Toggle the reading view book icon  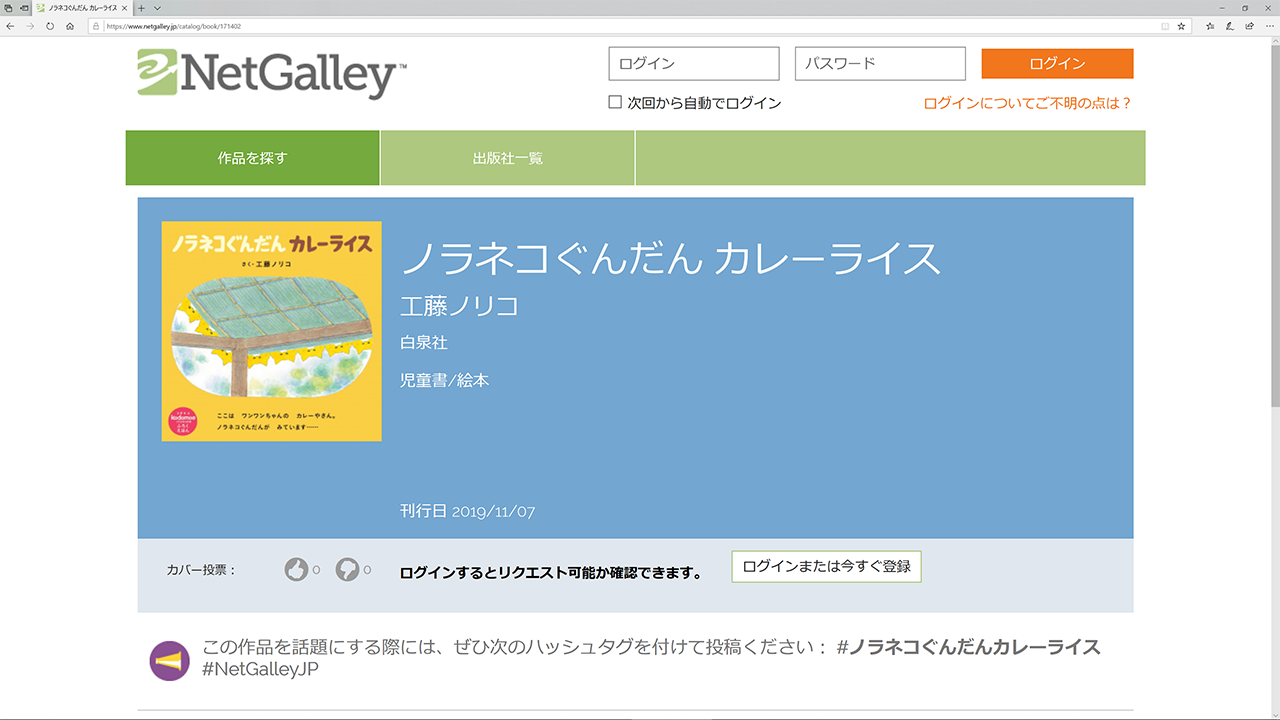tap(1165, 26)
